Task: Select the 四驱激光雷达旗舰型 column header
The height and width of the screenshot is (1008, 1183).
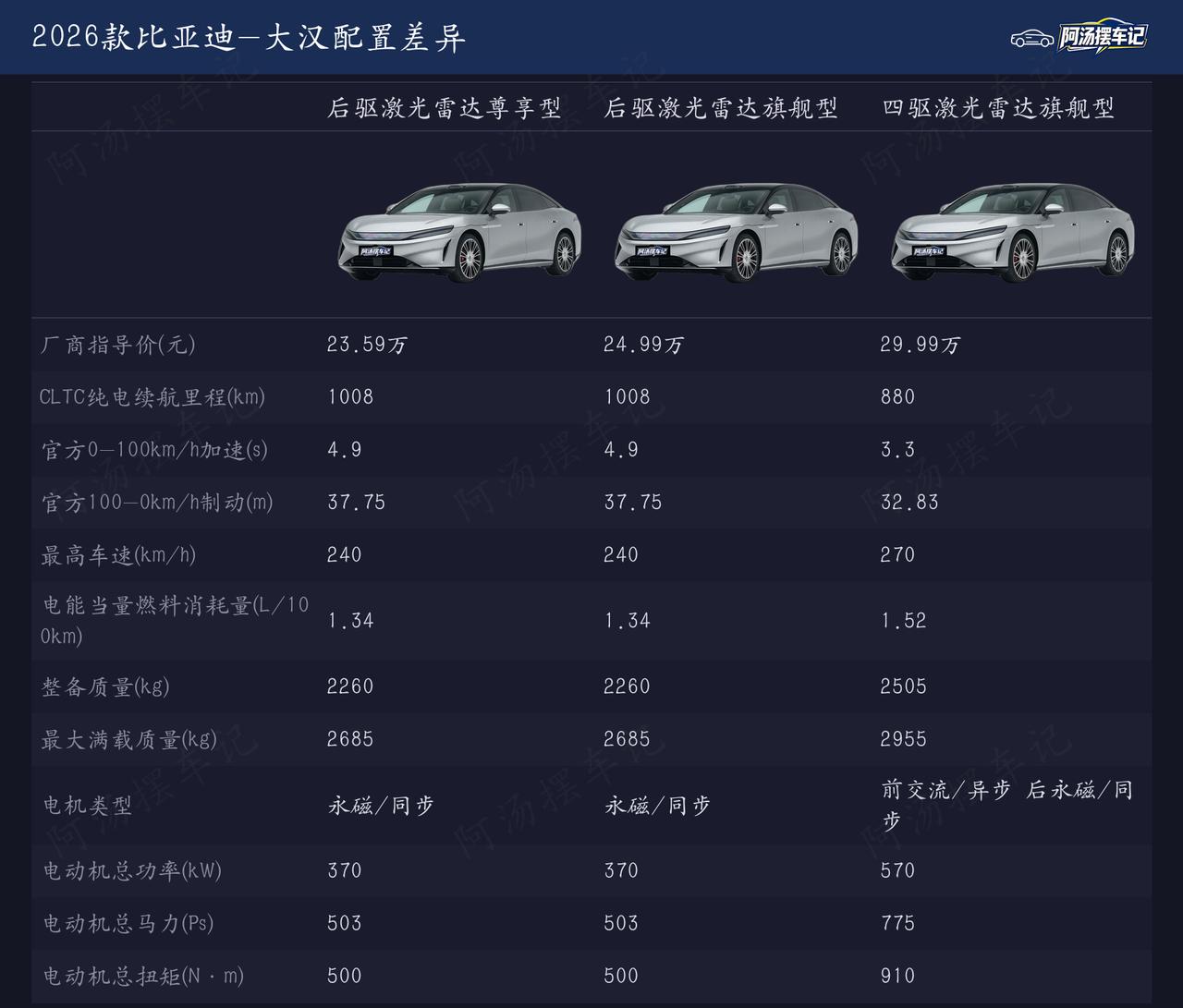Action: (998, 108)
